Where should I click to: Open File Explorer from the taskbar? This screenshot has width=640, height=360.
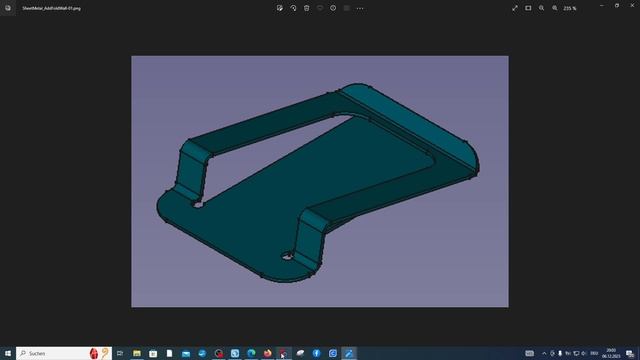pos(137,353)
